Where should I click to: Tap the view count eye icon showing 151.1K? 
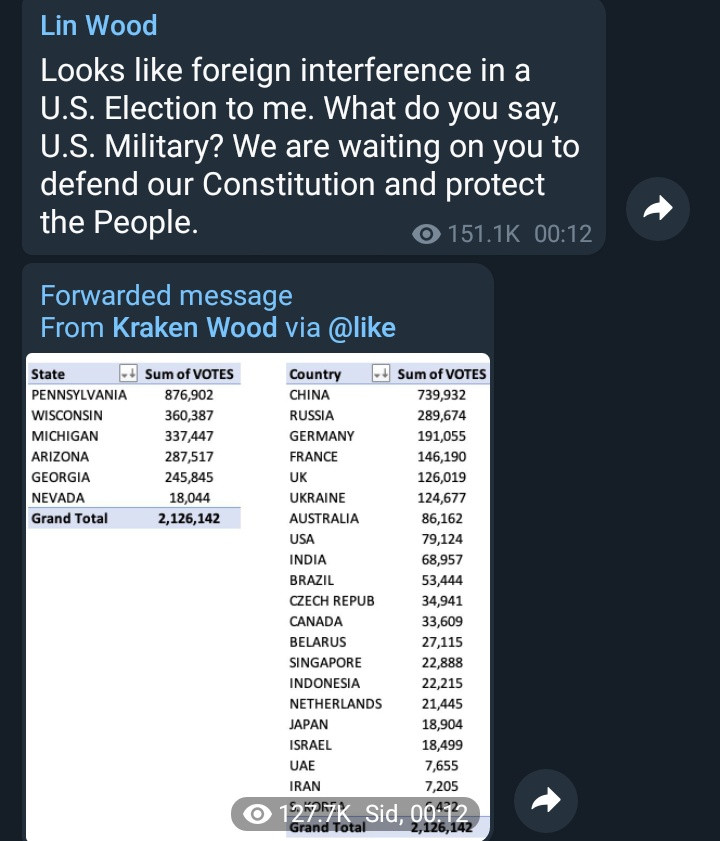pyautogui.click(x=426, y=234)
